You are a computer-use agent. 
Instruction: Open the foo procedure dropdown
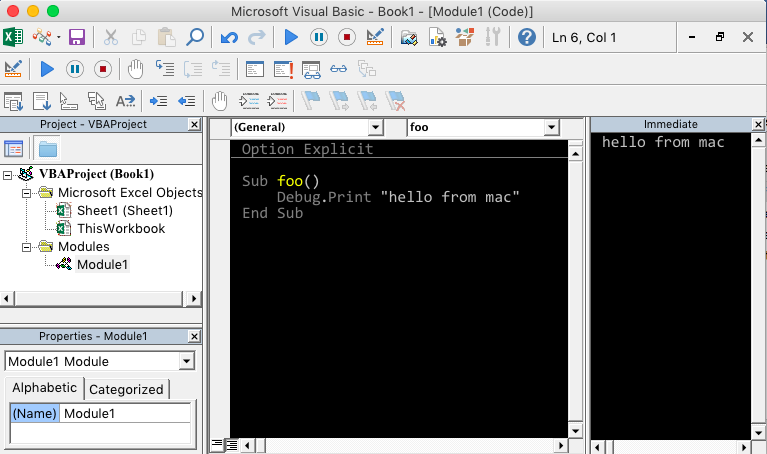[x=551, y=128]
